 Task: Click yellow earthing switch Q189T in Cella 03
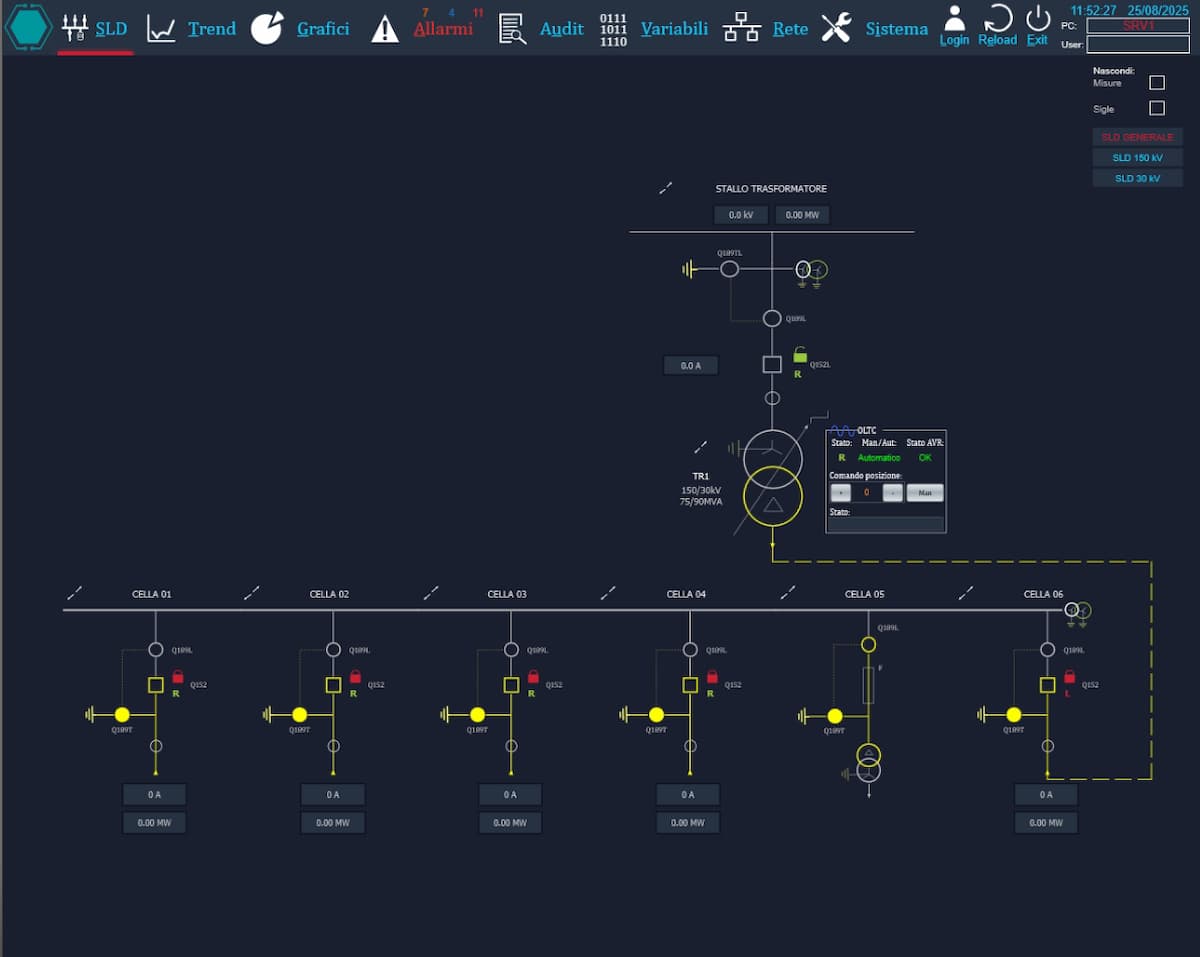pyautogui.click(x=477, y=714)
